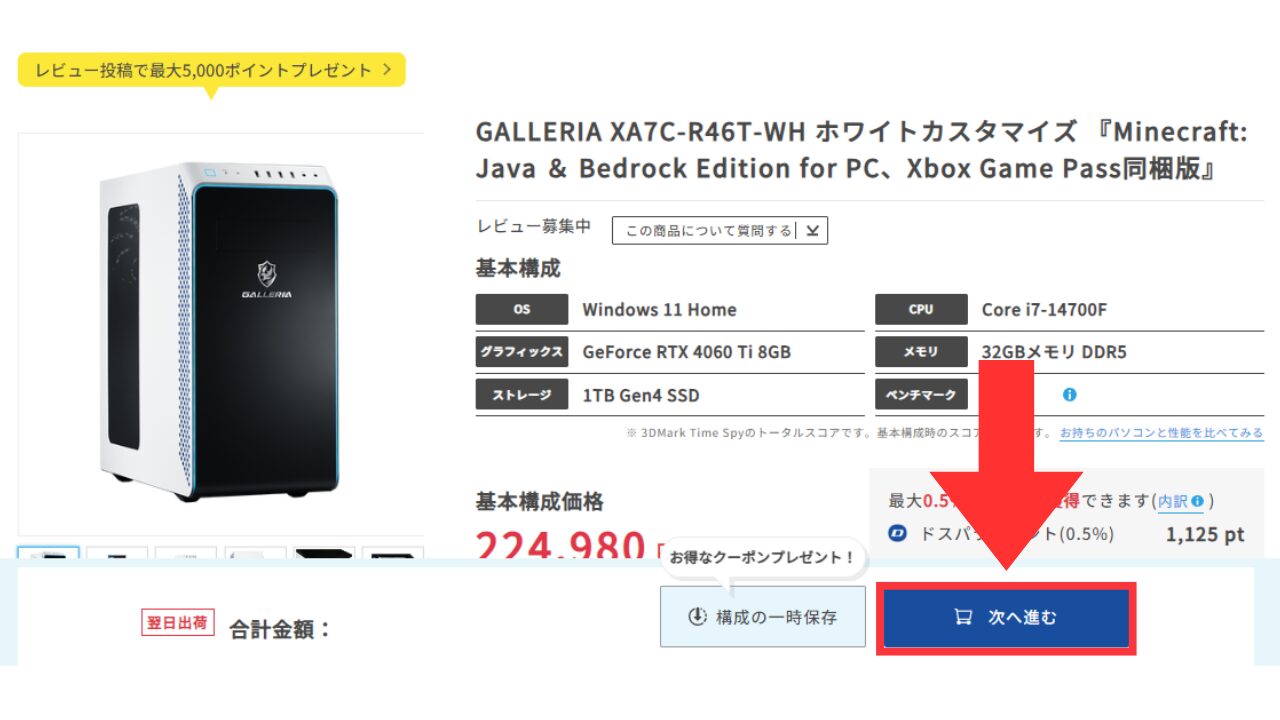
Task: Click the レビュー投稿で最大5,000ポイントプレゼント banner
Action: click(x=211, y=70)
